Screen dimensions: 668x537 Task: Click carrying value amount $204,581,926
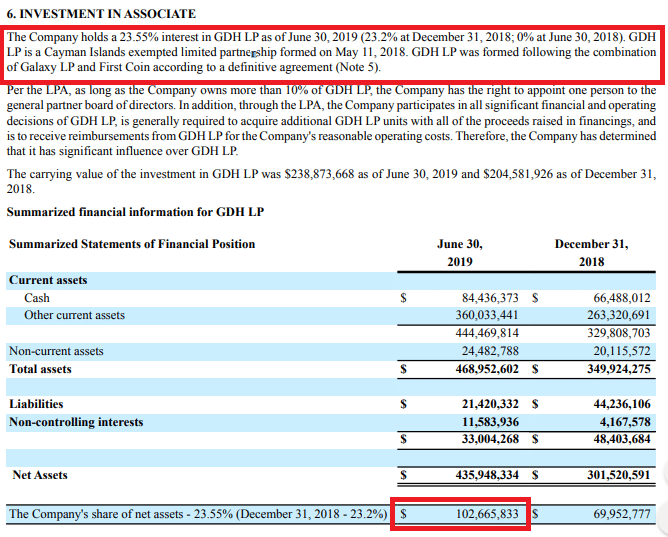coord(518,174)
